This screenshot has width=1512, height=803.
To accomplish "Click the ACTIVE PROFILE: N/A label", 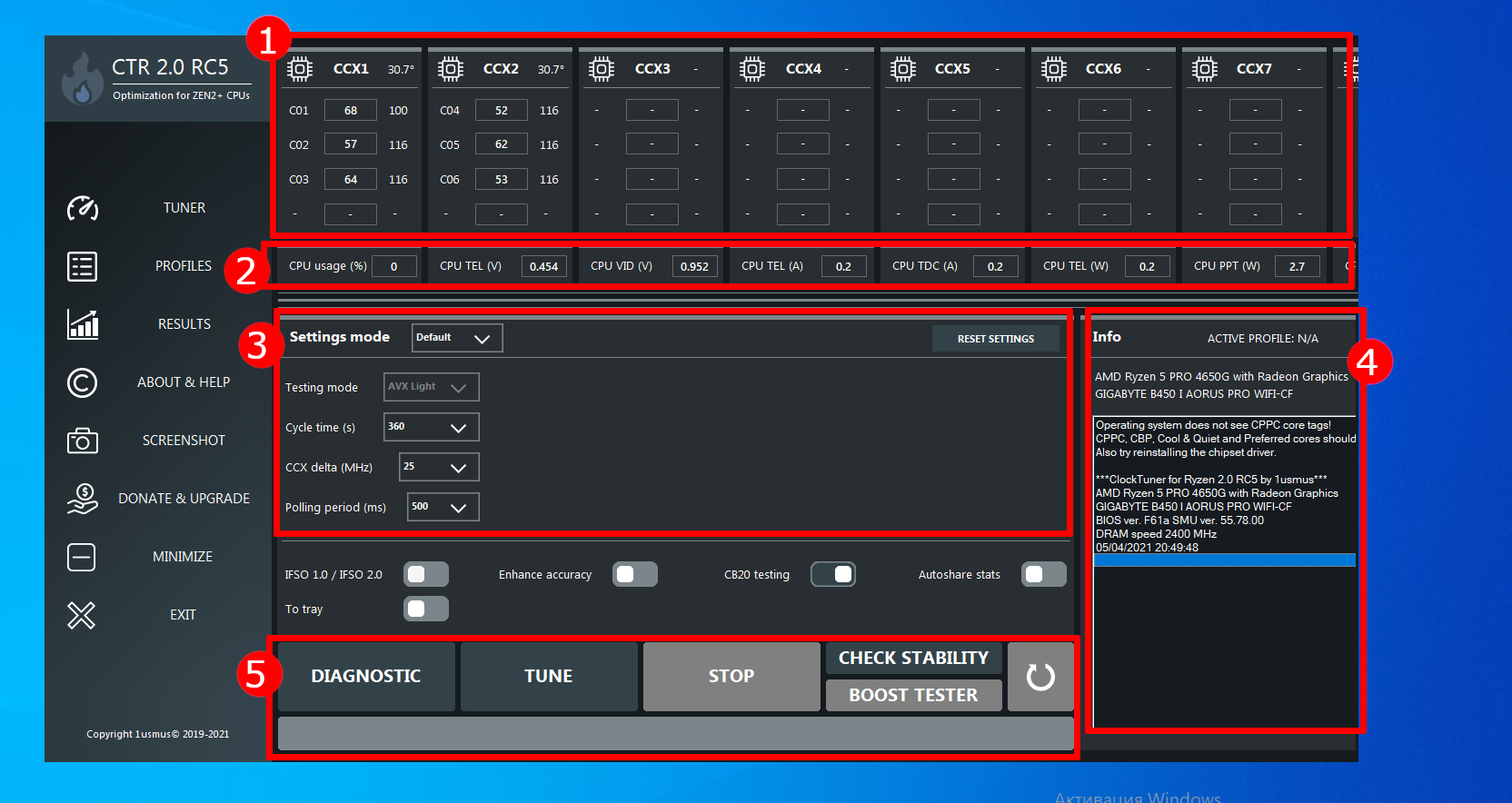I will (1263, 339).
